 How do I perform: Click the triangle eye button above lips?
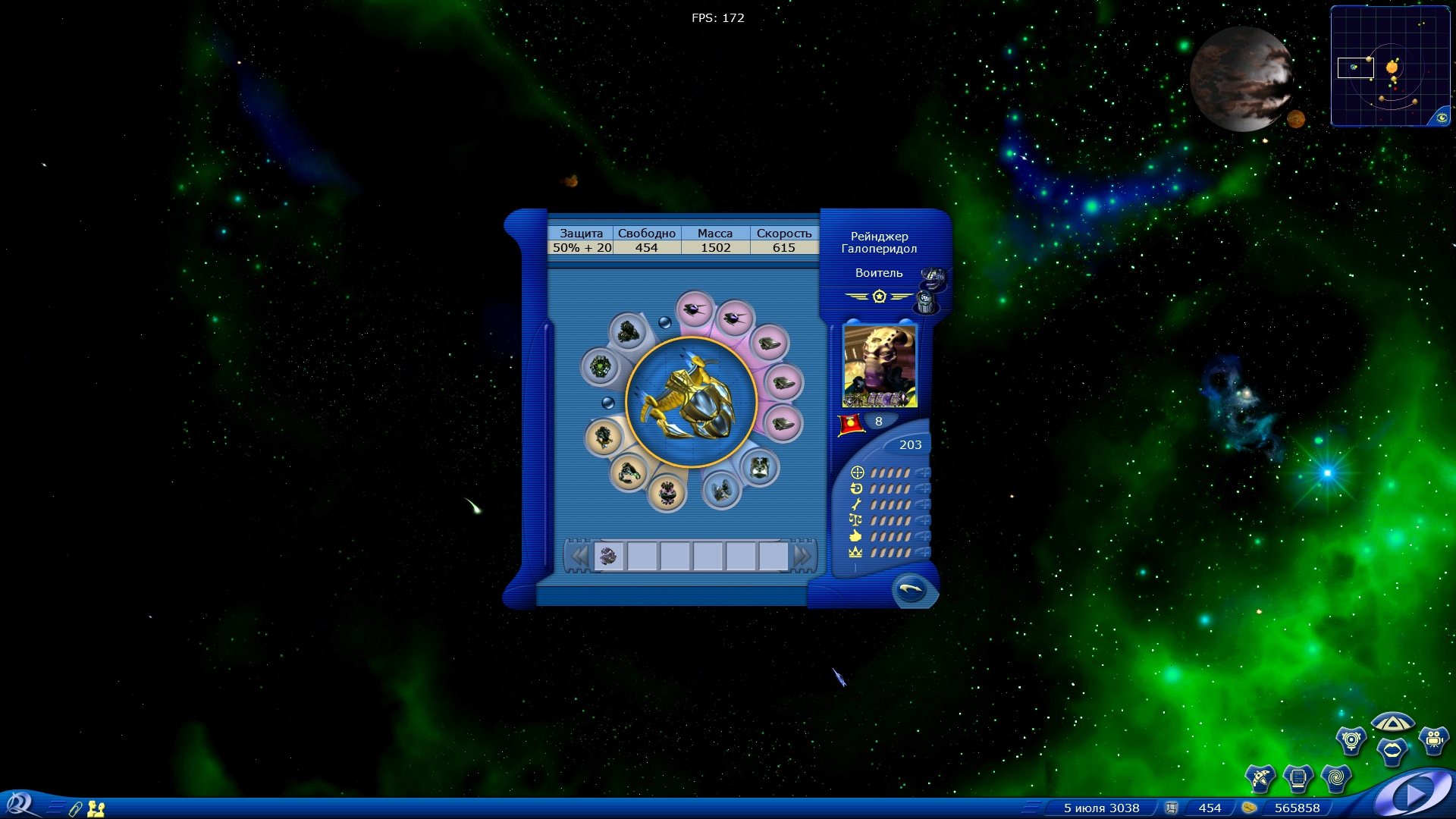tap(1392, 722)
